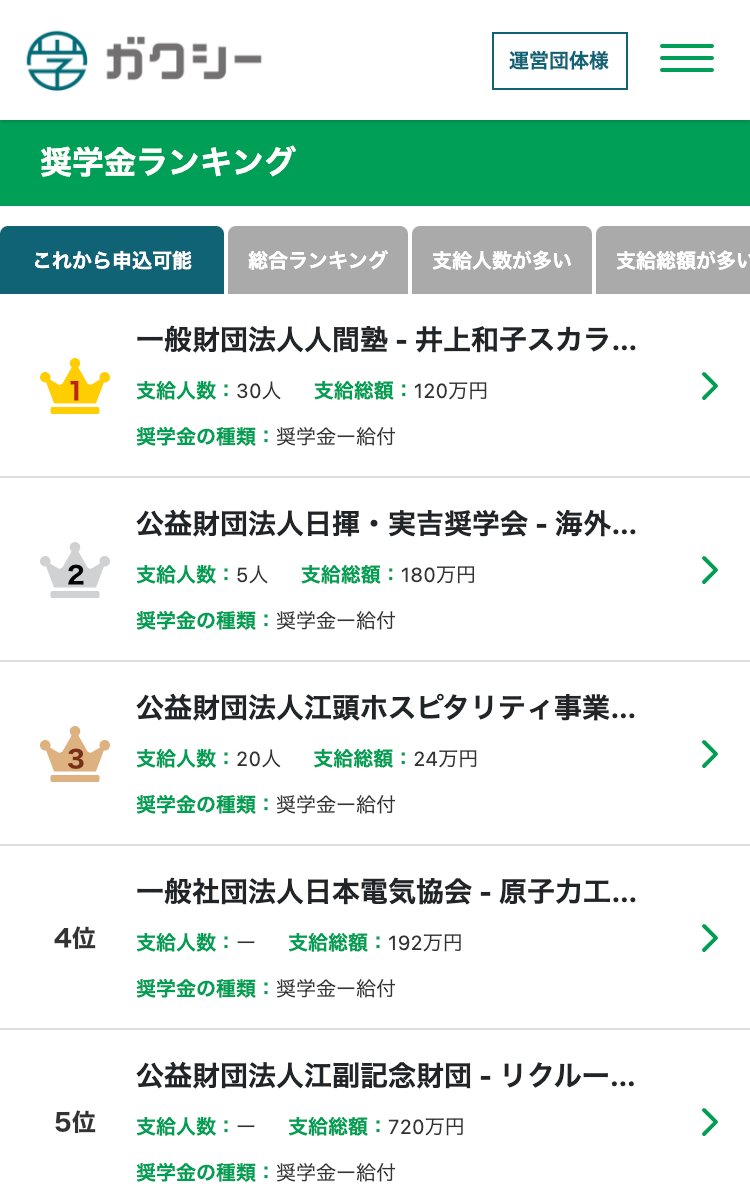Switch to the 総合ランキング tab
Viewport: 750px width, 1200px height.
coord(318,261)
